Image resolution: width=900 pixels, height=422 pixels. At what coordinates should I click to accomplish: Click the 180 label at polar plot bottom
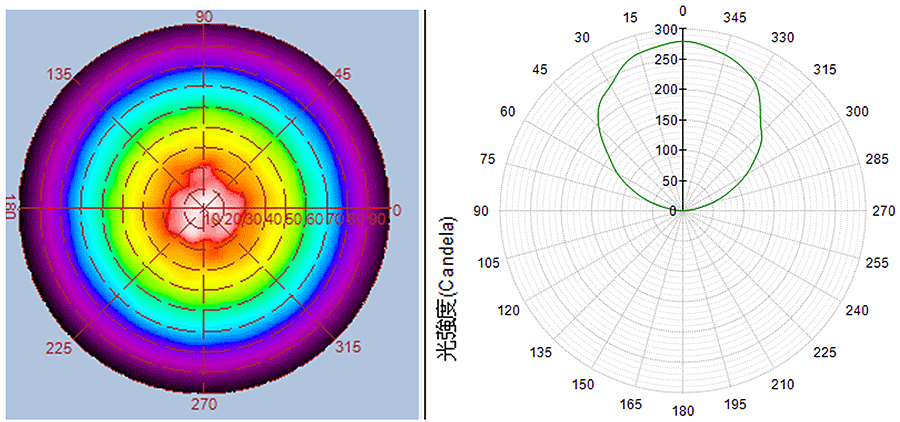pyautogui.click(x=683, y=410)
